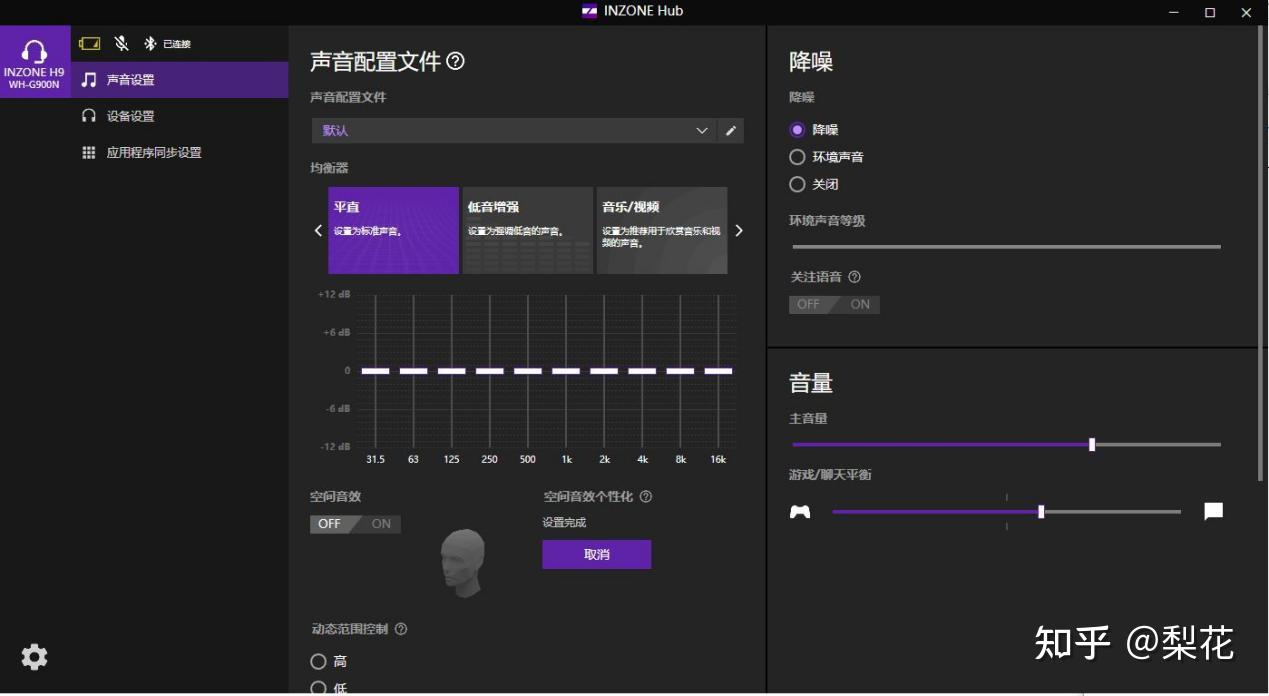Maximize the INZONE Hub window

click(1210, 12)
